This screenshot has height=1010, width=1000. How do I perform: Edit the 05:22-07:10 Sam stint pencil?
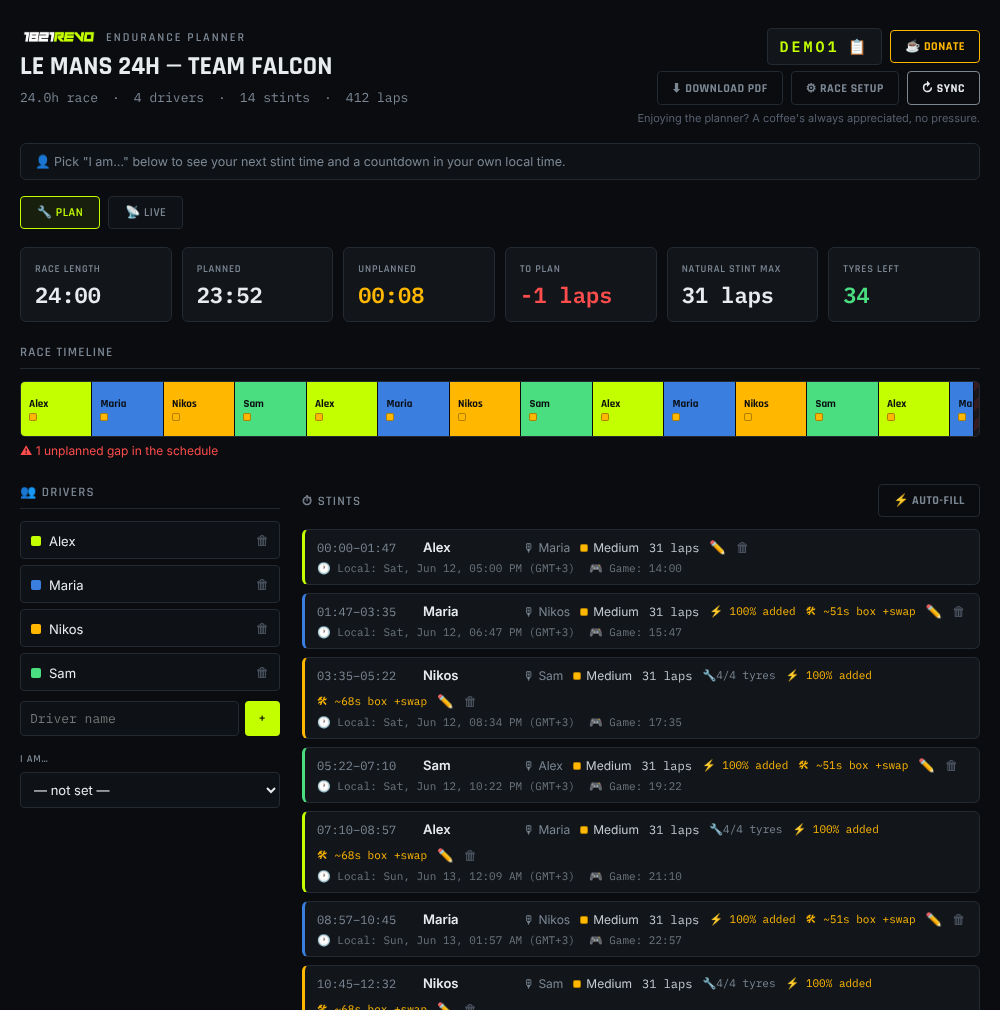[x=926, y=766]
